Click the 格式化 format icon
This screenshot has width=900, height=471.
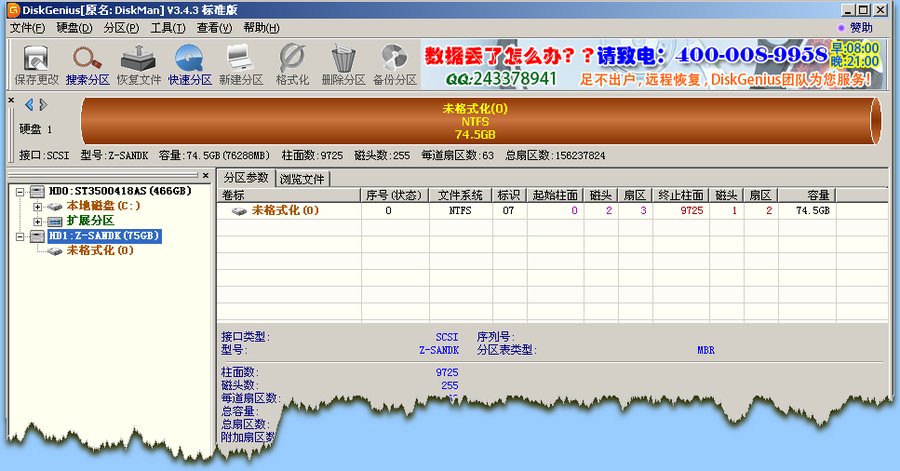point(292,64)
